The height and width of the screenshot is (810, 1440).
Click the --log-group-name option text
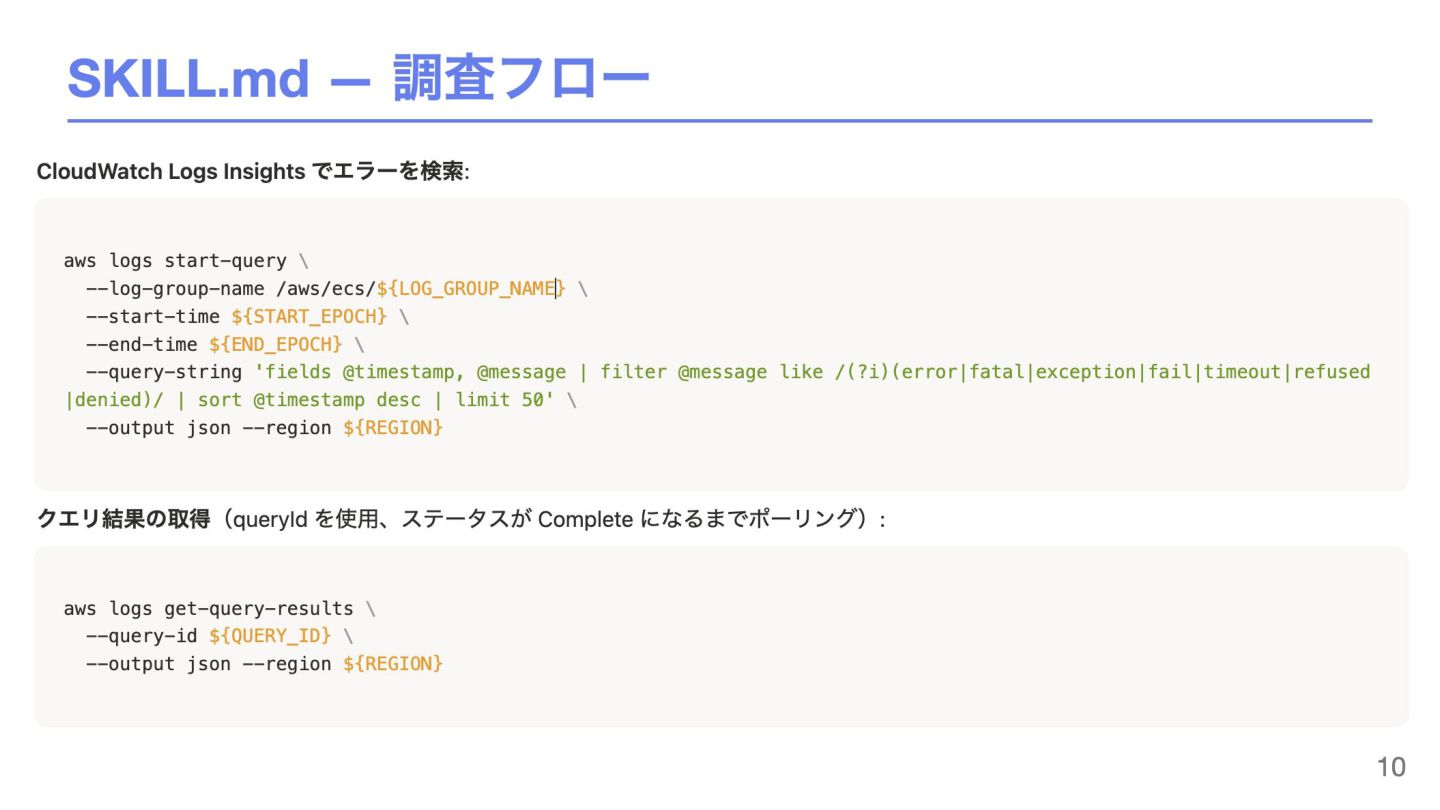(x=175, y=289)
